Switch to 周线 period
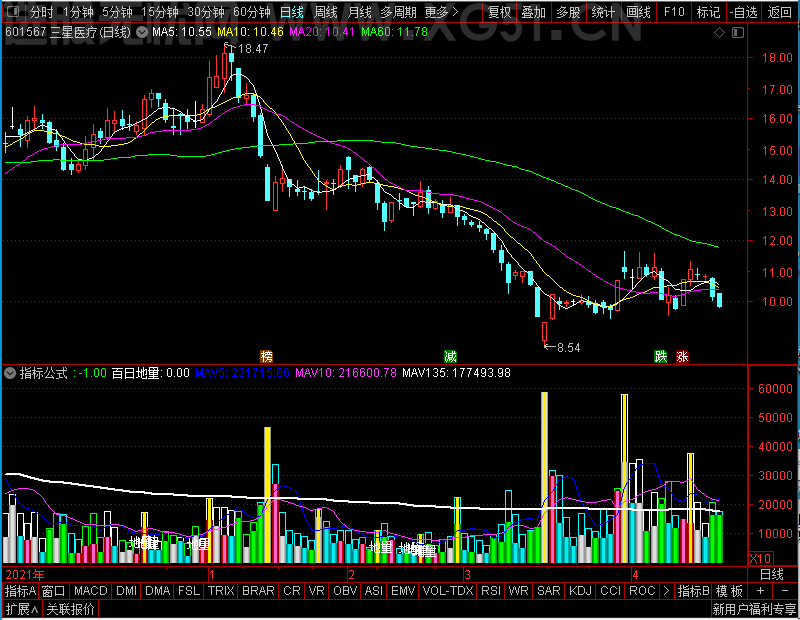 coord(326,12)
